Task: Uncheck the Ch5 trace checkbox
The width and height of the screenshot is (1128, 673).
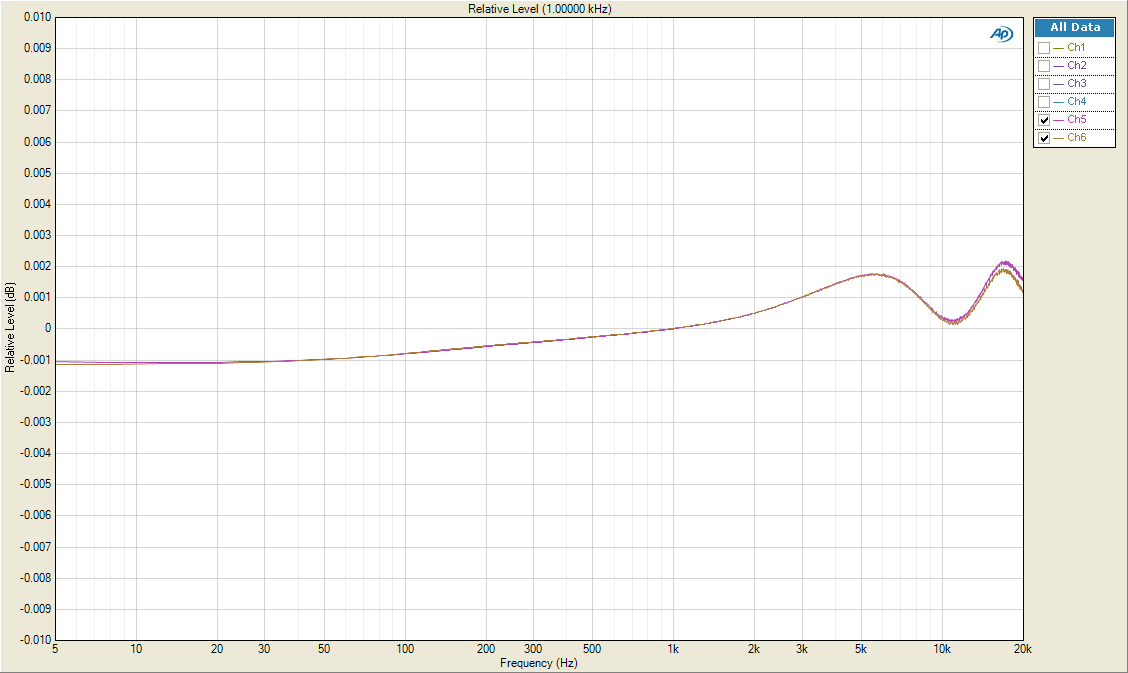Action: (x=1044, y=120)
